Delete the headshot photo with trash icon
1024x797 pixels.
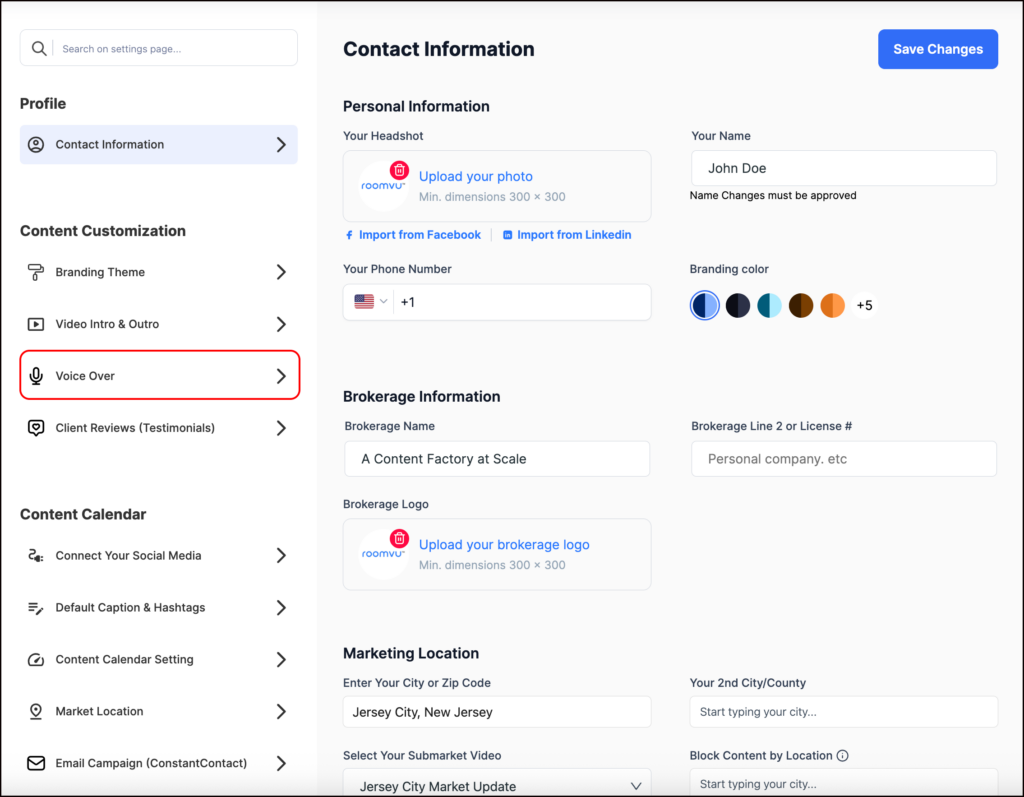pyautogui.click(x=399, y=170)
